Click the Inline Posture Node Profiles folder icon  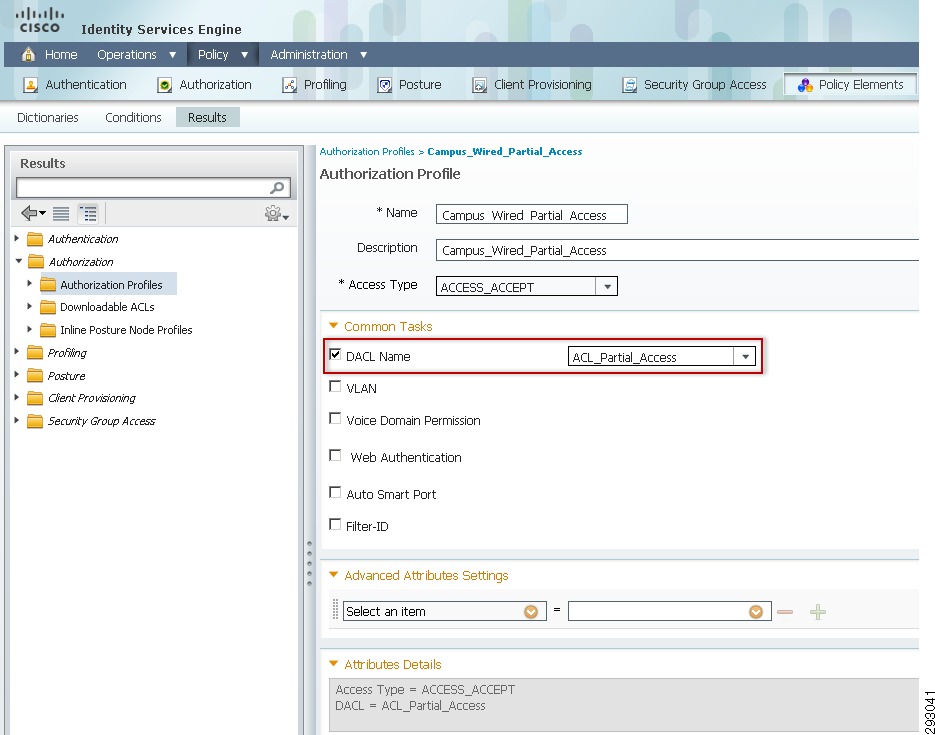(48, 330)
